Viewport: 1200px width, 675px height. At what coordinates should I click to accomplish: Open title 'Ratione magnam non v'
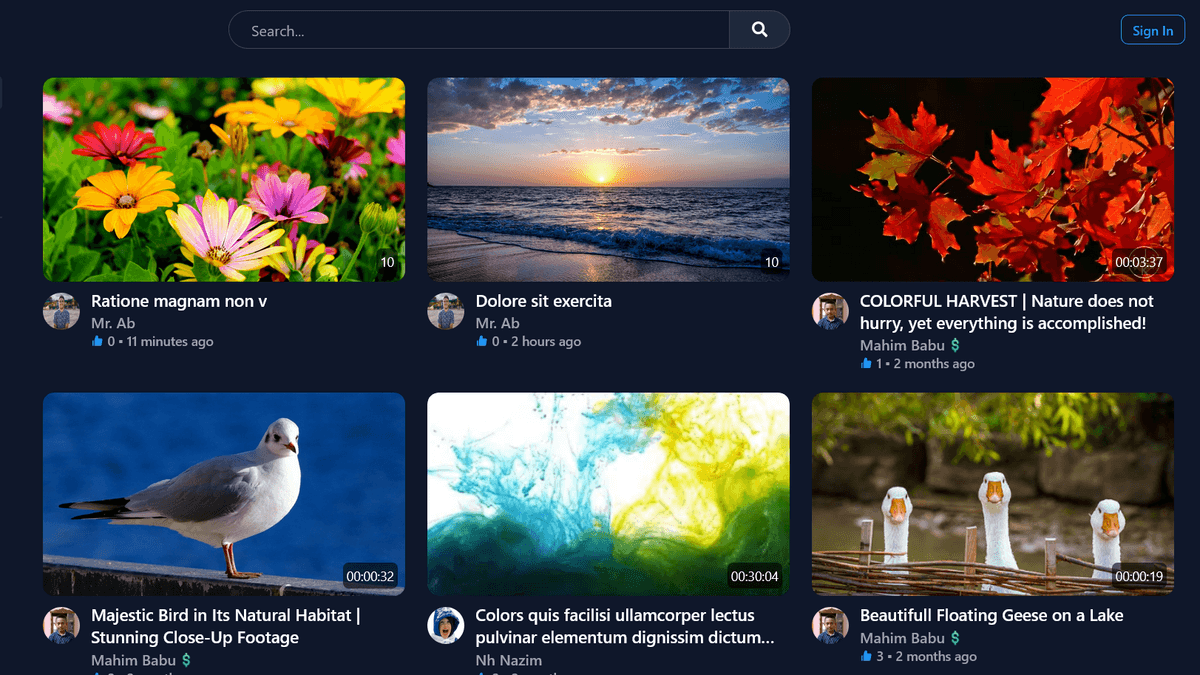tap(179, 301)
